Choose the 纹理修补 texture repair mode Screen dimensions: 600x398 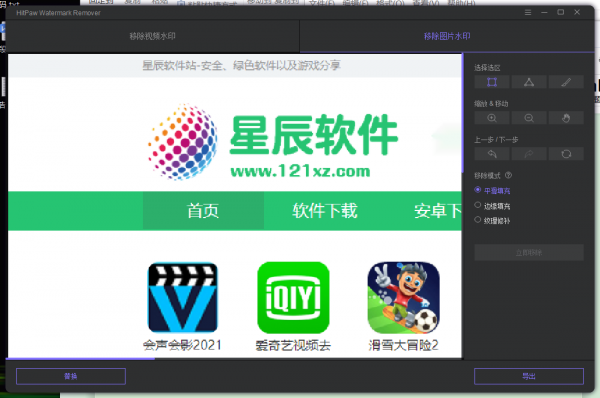coord(492,220)
